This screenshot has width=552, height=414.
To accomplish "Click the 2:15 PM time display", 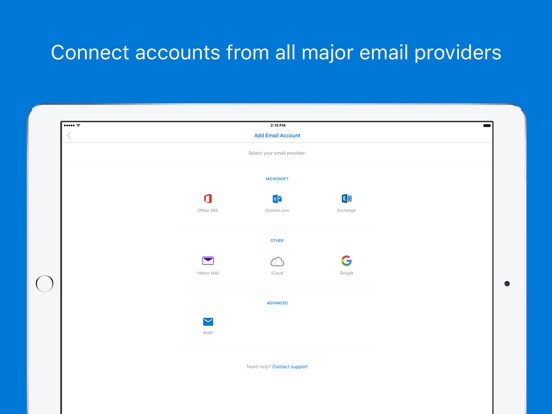I will [278, 125].
